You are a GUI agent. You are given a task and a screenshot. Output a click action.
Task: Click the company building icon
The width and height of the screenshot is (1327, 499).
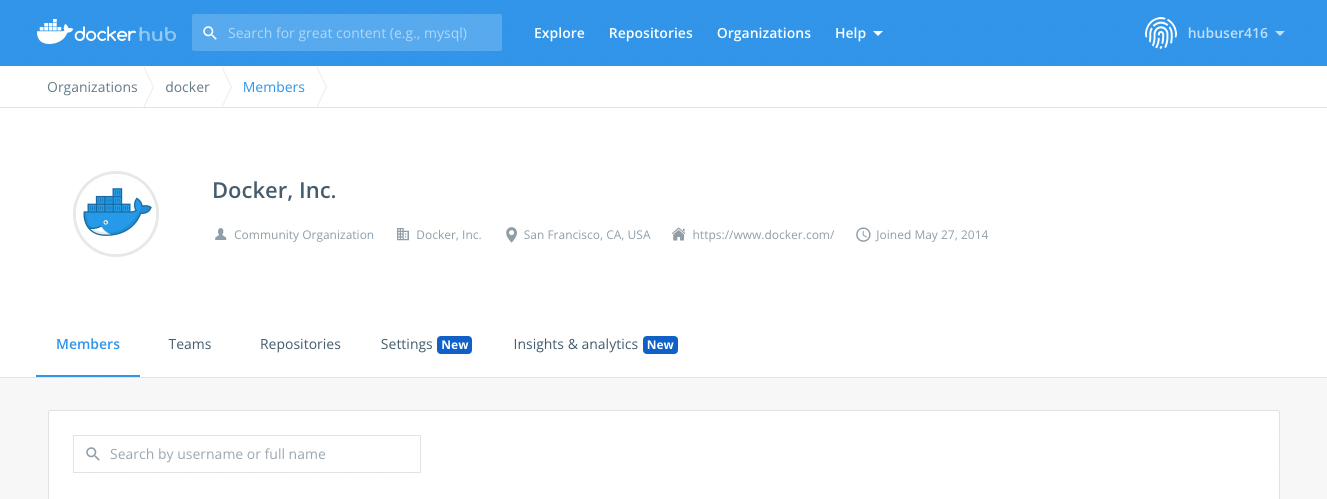[x=403, y=235]
